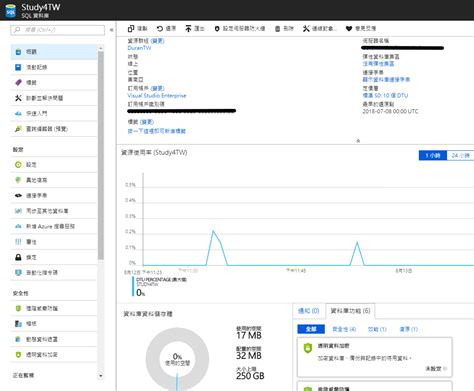Collapse the essentials section chevron
Image resolution: width=474 pixels, height=391 pixels.
point(358,141)
